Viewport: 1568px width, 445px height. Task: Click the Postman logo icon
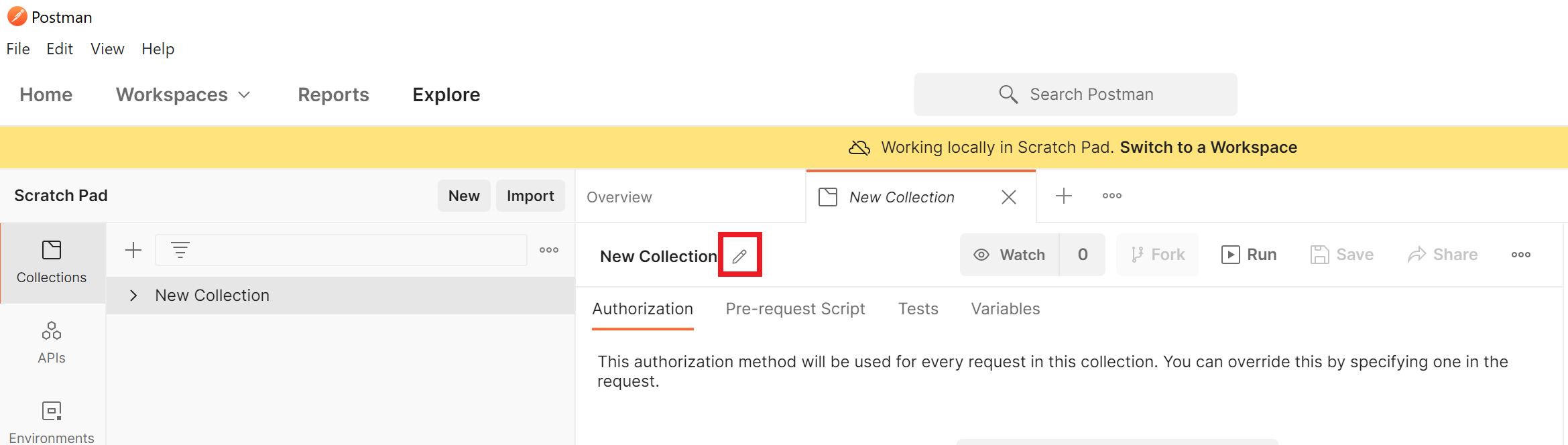(x=17, y=16)
